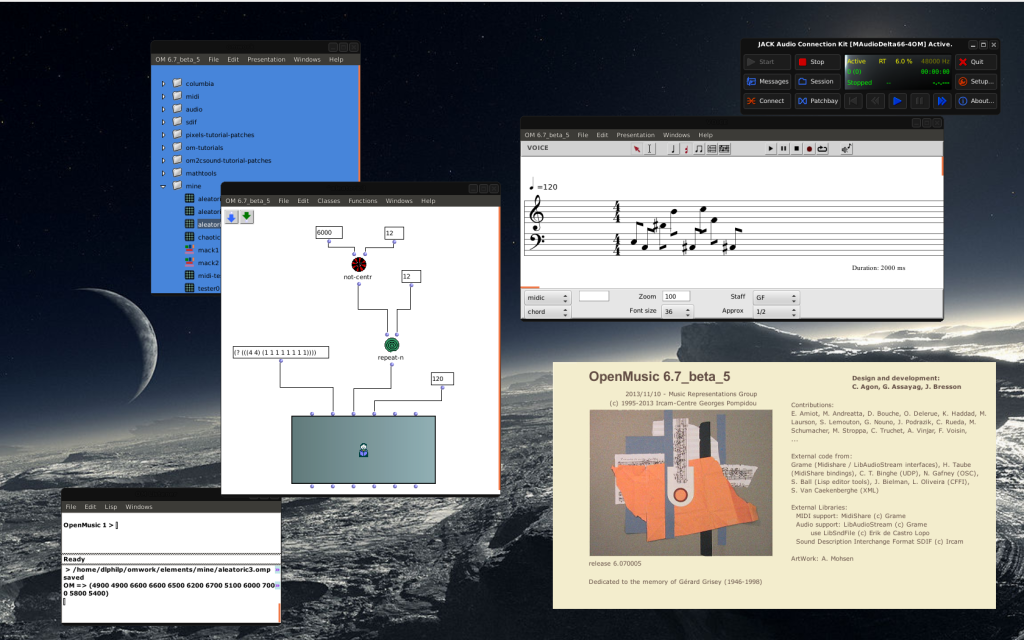
Task: Click the mack1 maquette icon in workspace
Action: [189, 249]
